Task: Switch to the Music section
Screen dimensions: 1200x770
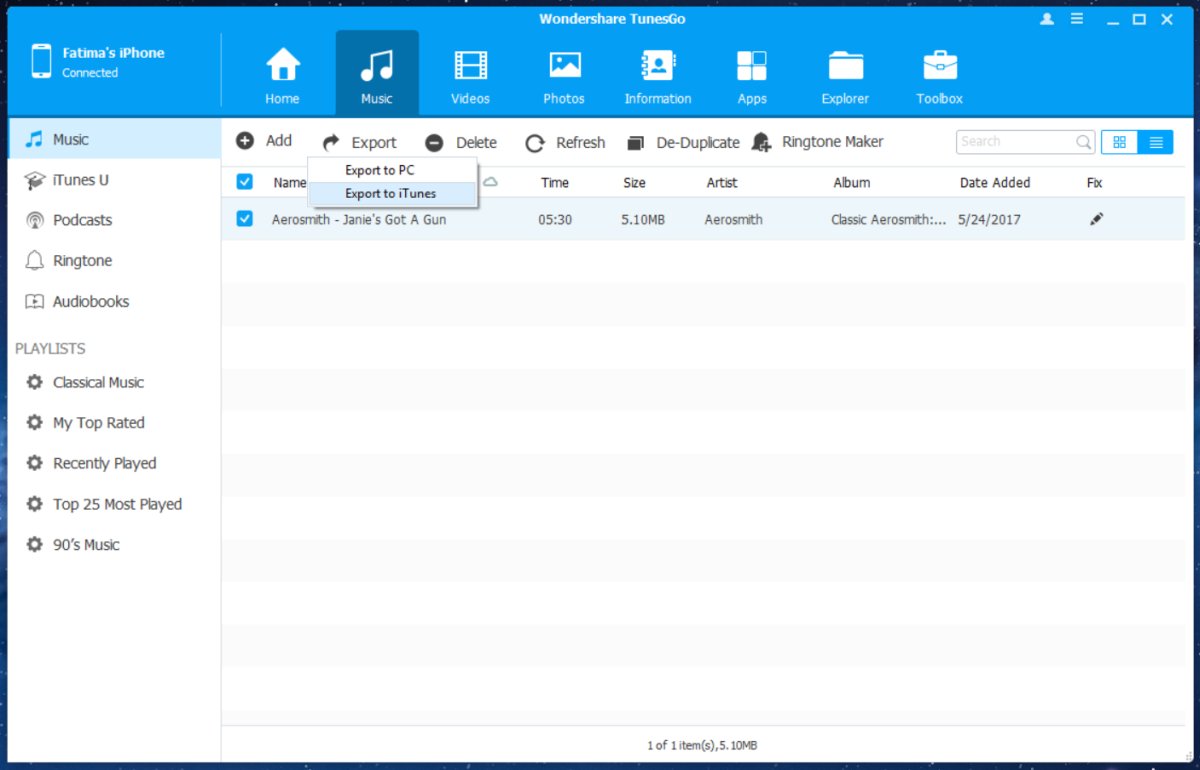Action: click(377, 75)
